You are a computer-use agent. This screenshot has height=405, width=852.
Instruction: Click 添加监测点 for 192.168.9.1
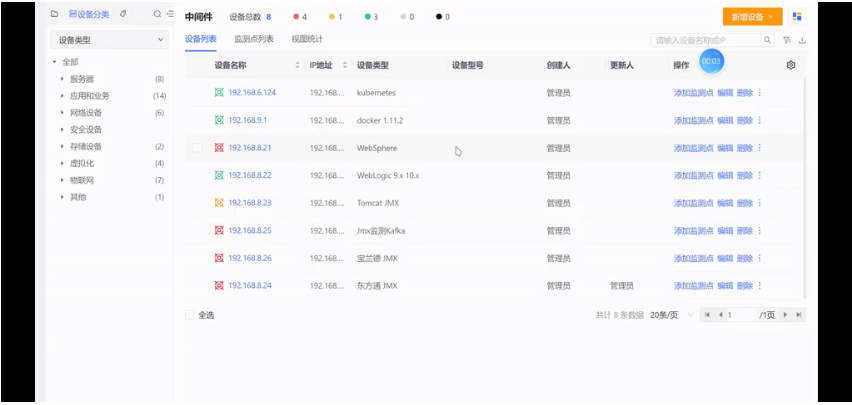(x=693, y=120)
